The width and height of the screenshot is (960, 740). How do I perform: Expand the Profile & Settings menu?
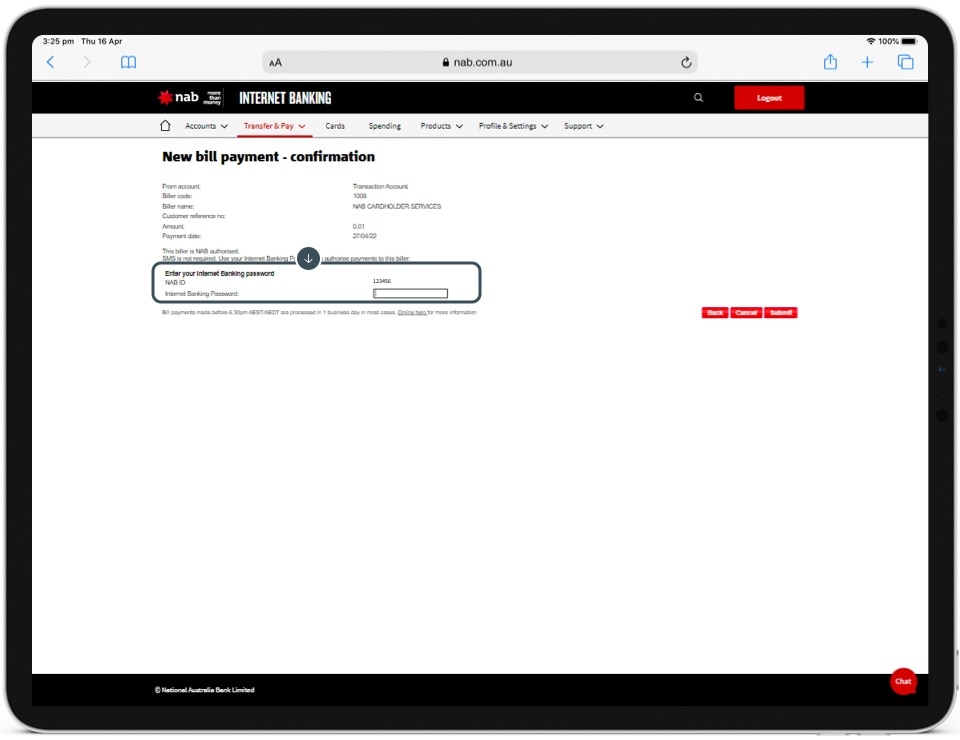click(514, 126)
